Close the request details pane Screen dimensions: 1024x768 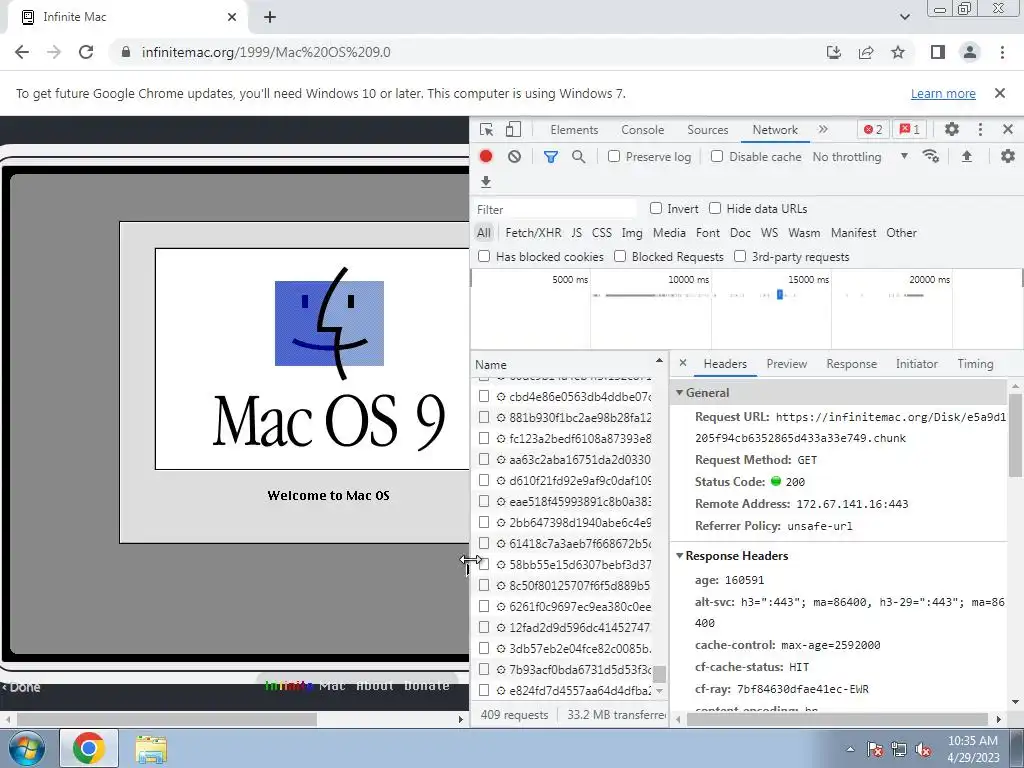click(682, 363)
